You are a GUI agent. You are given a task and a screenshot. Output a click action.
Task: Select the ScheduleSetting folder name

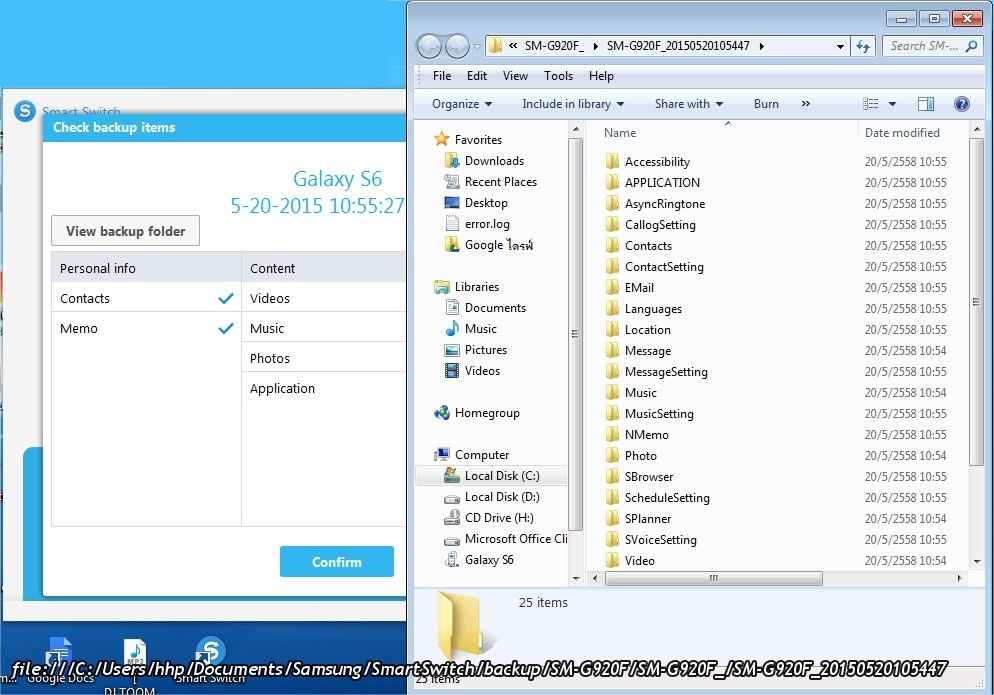pyautogui.click(x=667, y=498)
